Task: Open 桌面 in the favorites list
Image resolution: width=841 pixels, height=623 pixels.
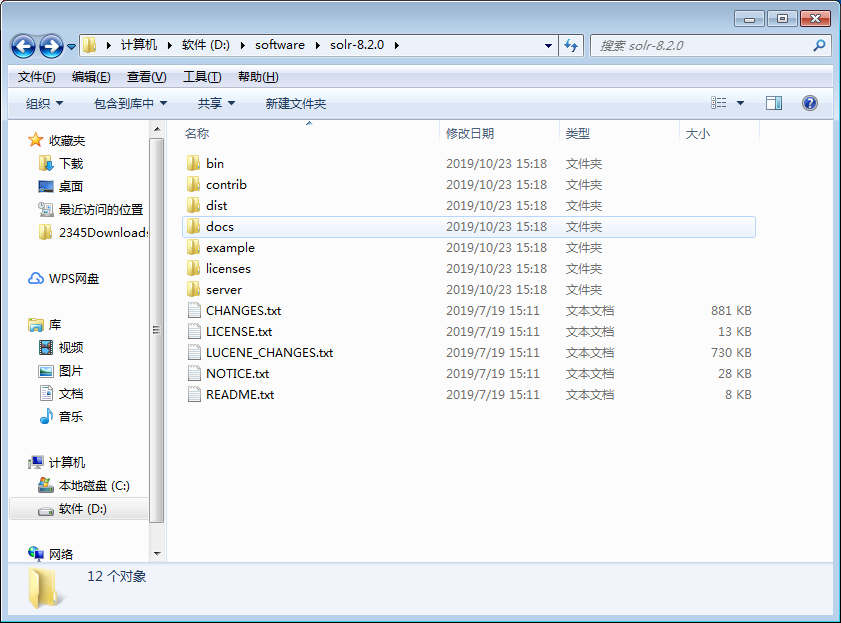Action: click(x=71, y=187)
